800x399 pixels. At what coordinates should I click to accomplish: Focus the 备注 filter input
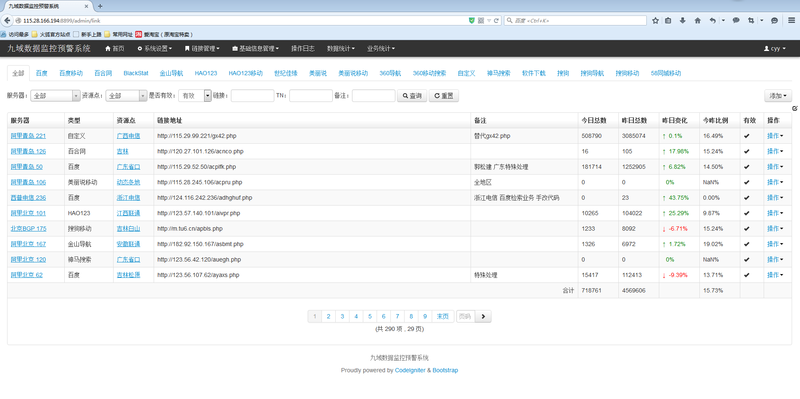point(373,95)
